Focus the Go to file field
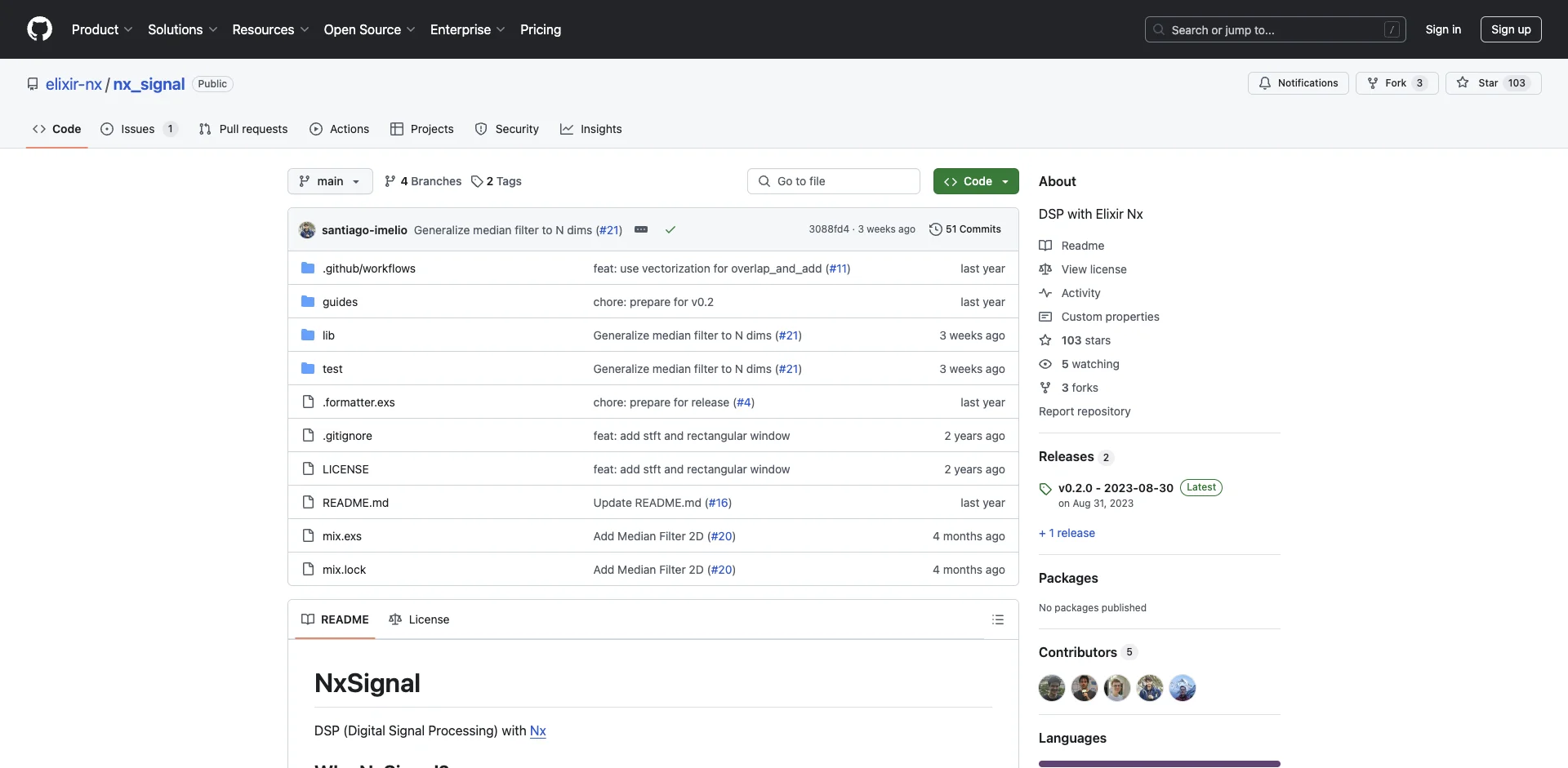 pyautogui.click(x=834, y=181)
